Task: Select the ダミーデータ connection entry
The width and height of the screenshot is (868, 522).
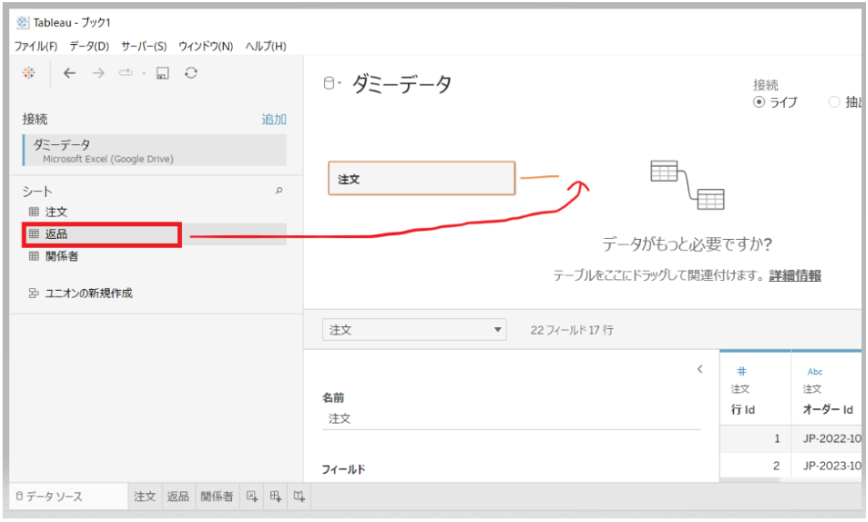Action: (155, 150)
